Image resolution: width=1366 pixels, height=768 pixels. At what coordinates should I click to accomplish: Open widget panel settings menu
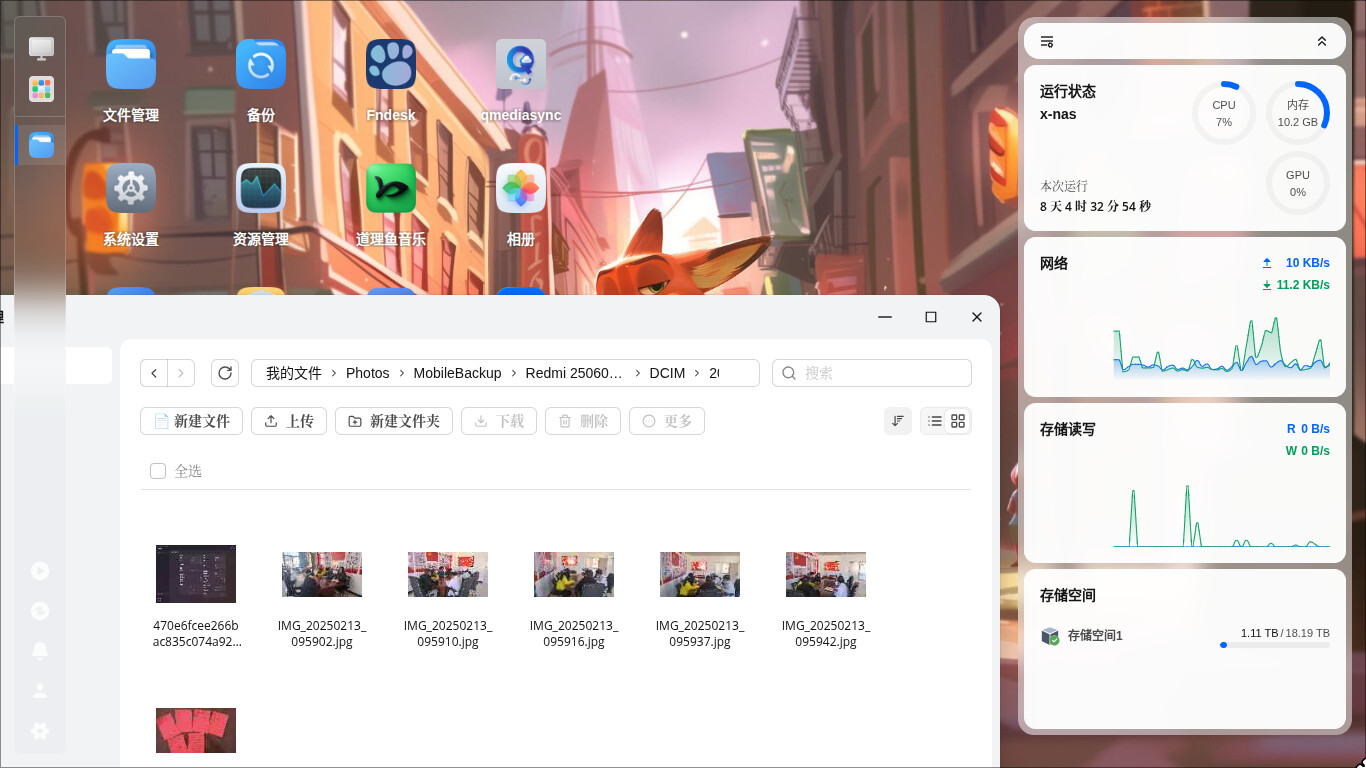pyautogui.click(x=1047, y=41)
